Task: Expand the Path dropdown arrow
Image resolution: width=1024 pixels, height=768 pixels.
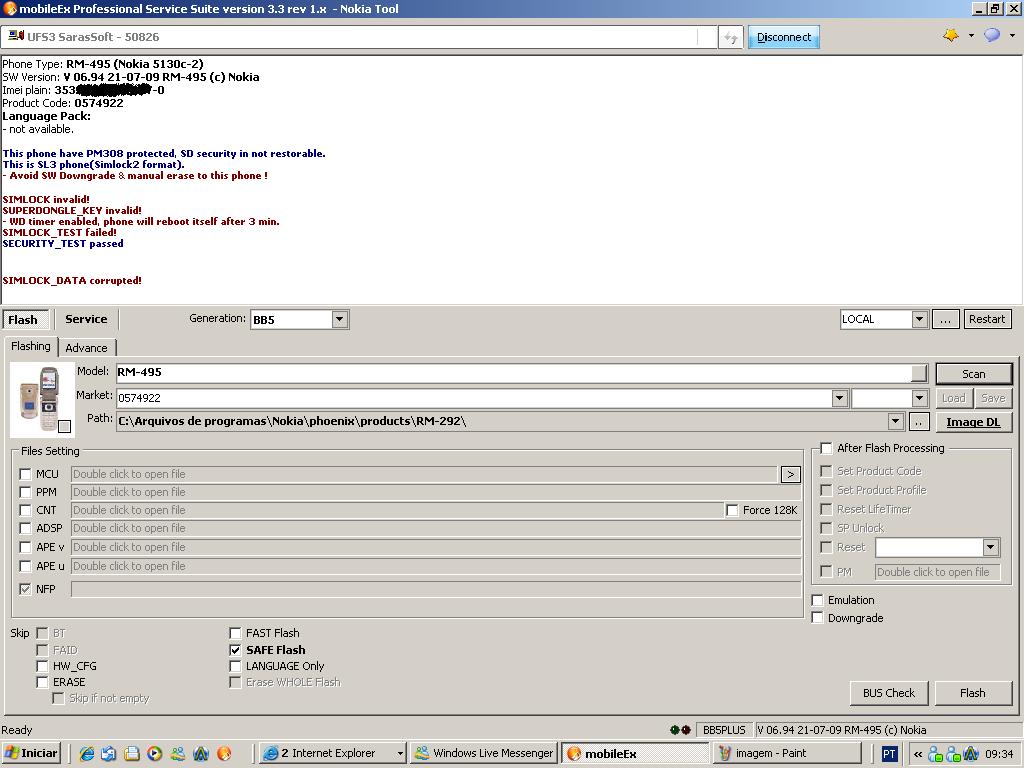Action: tap(896, 421)
